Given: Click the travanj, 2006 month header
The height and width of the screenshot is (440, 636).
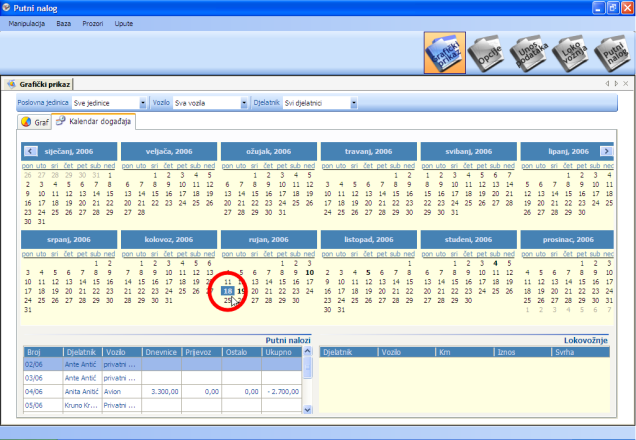Looking at the screenshot, I should coord(369,151).
